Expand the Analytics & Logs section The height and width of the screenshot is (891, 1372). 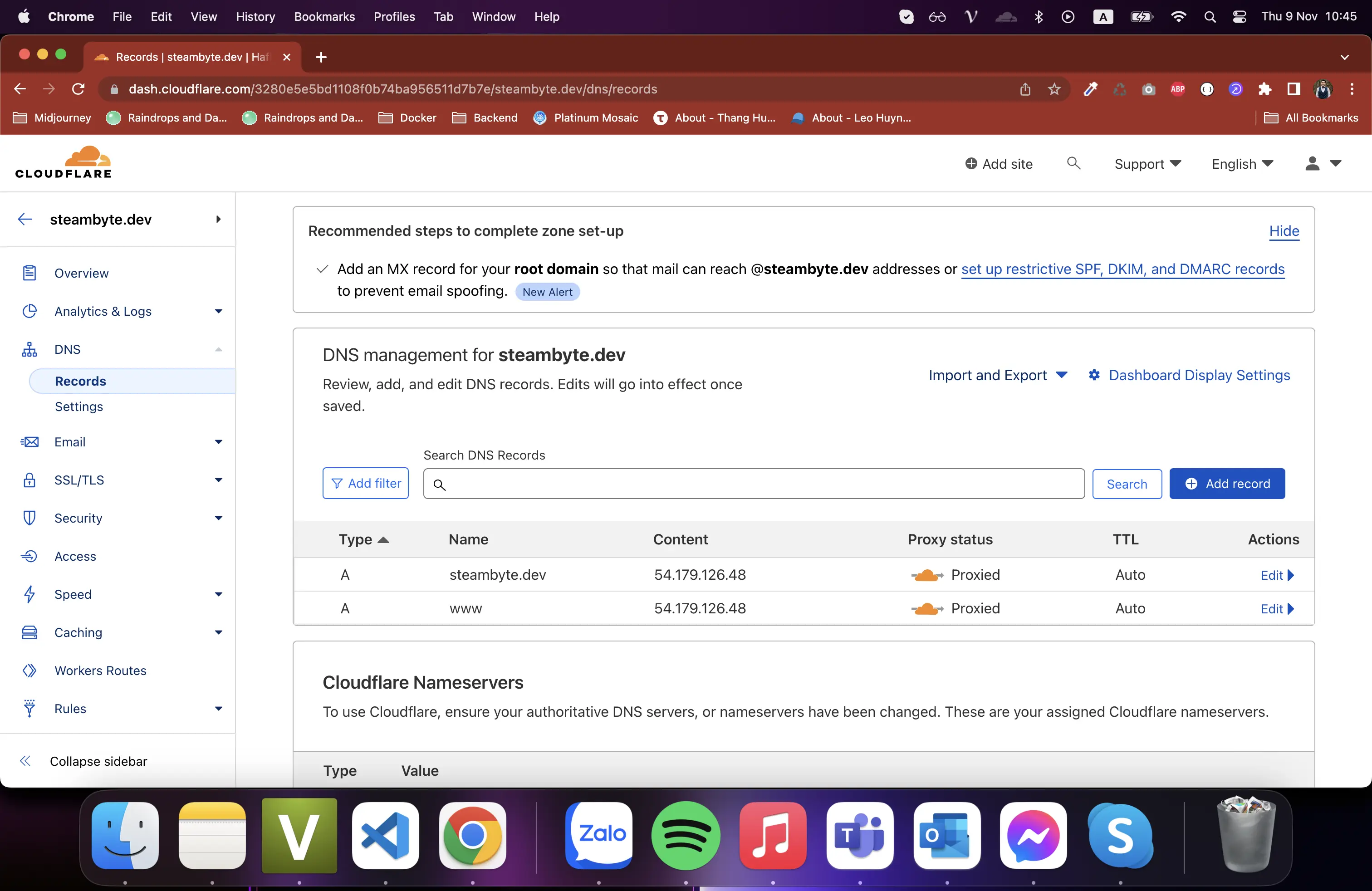point(219,311)
